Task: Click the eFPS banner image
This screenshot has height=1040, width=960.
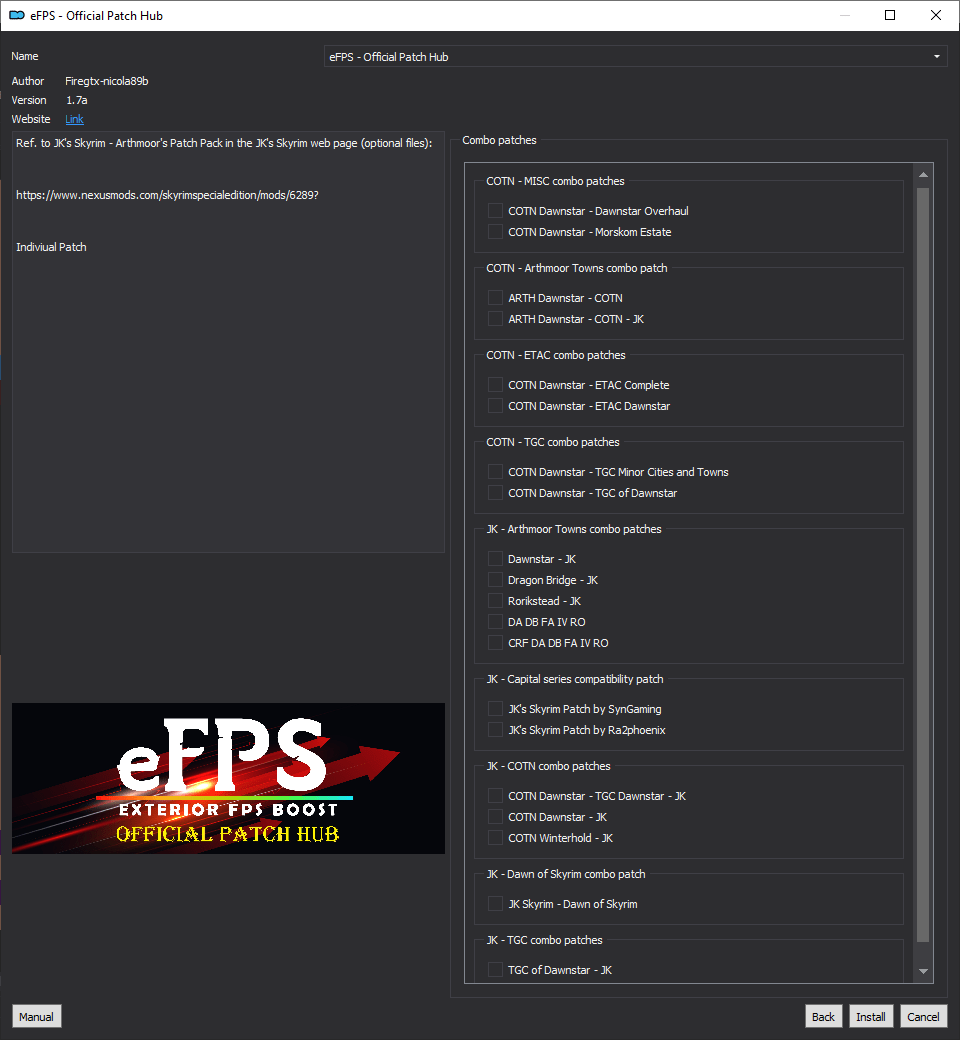Action: pyautogui.click(x=228, y=778)
